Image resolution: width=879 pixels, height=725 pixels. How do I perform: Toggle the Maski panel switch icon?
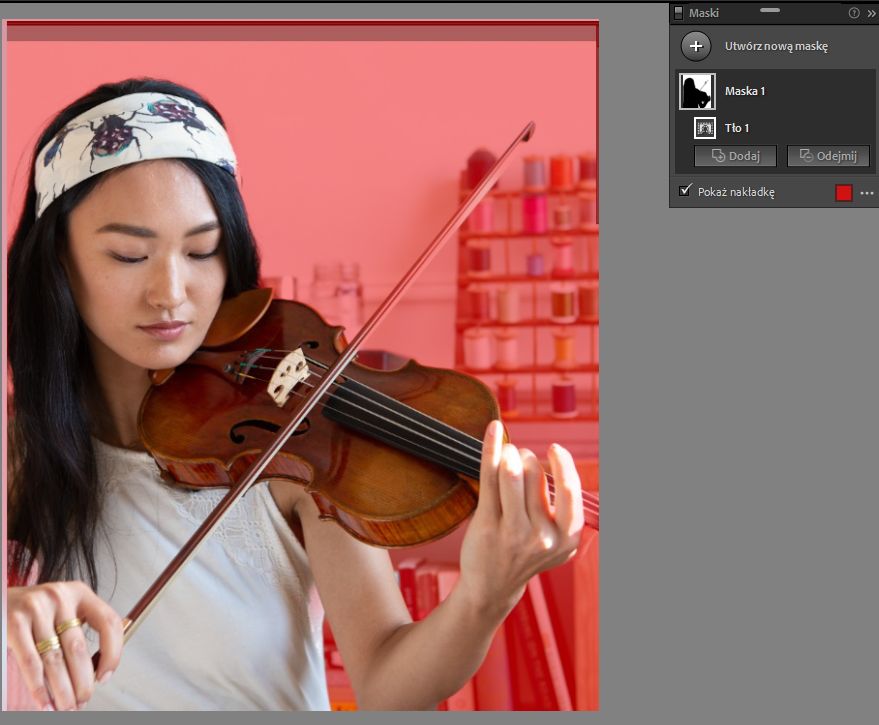click(678, 13)
